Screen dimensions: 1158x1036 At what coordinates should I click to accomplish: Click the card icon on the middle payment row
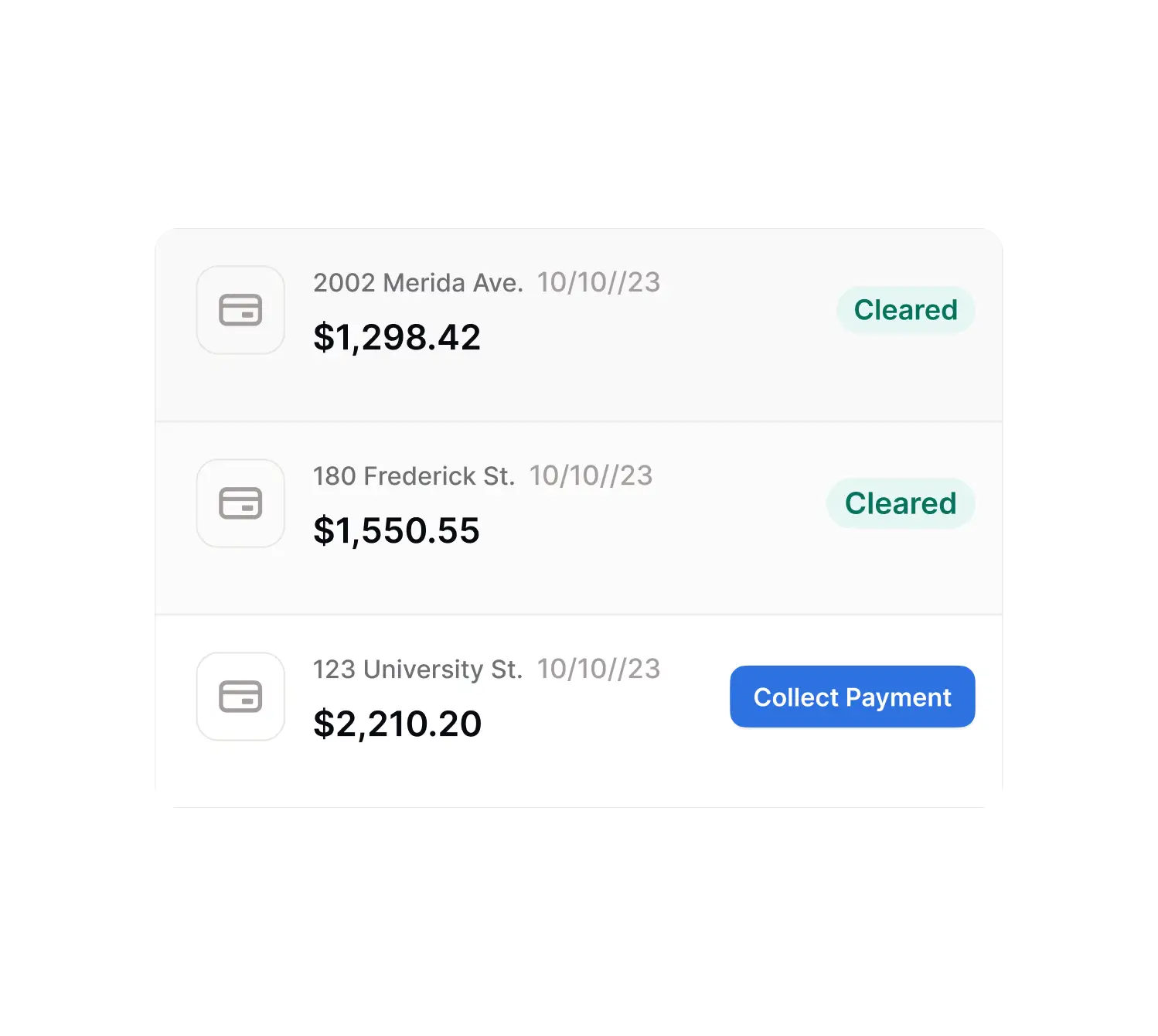(x=240, y=503)
